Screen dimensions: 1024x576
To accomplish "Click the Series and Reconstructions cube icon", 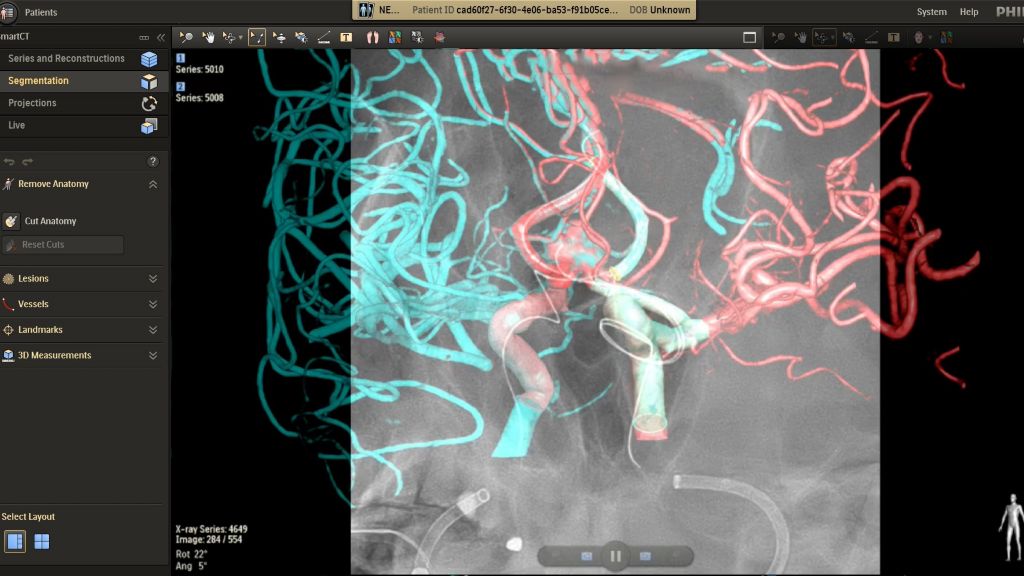I will (149, 59).
